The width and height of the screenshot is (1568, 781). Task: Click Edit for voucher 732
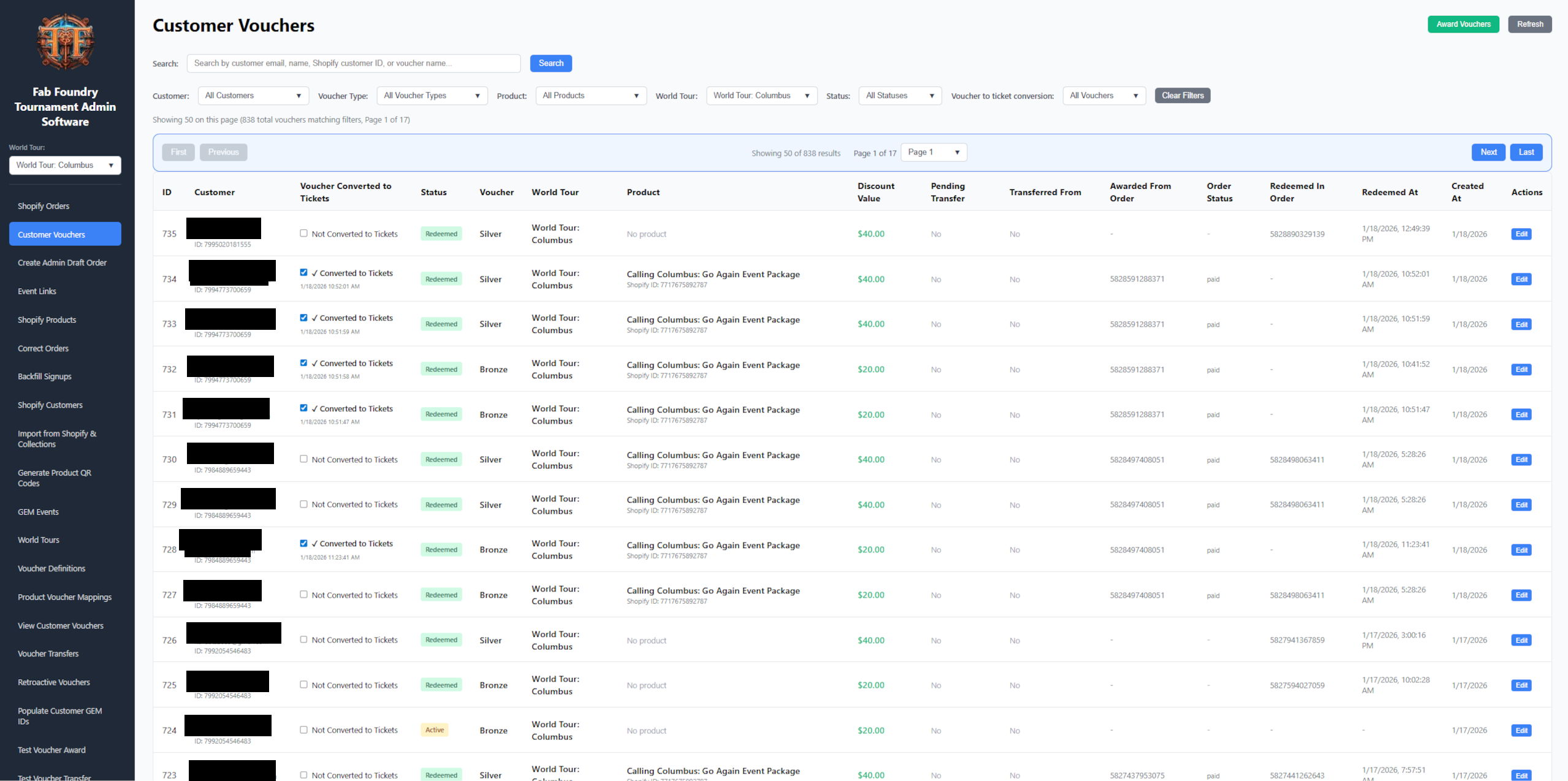pos(1521,369)
